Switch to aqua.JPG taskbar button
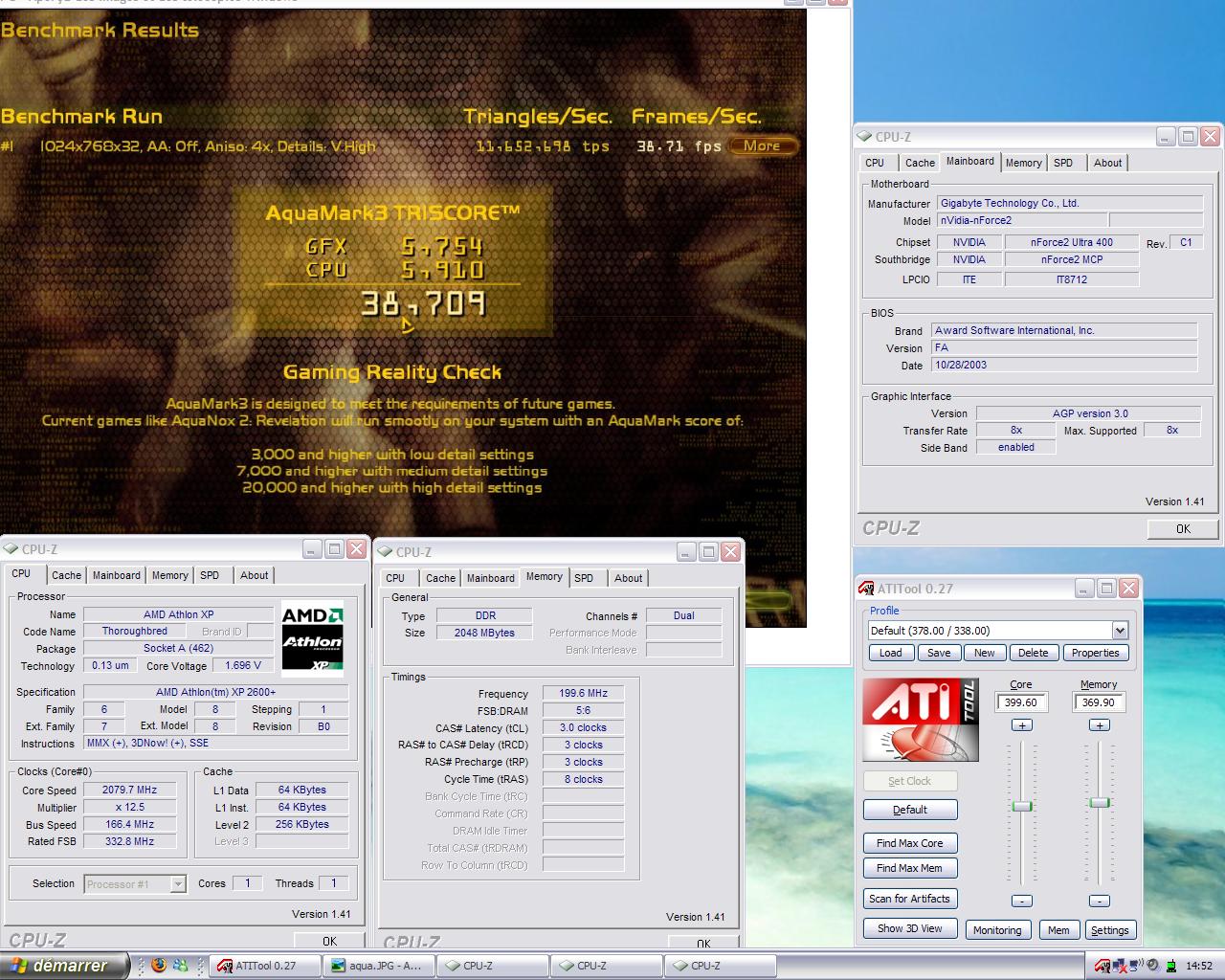 coord(379,966)
